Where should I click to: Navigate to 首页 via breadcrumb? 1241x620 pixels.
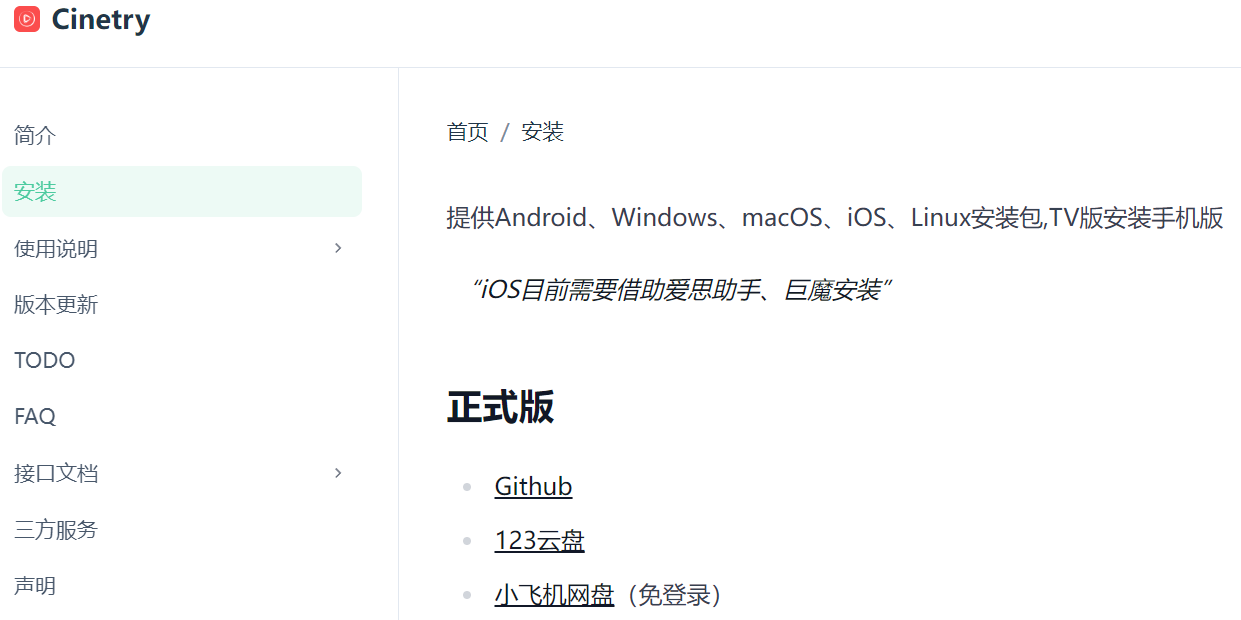[467, 131]
